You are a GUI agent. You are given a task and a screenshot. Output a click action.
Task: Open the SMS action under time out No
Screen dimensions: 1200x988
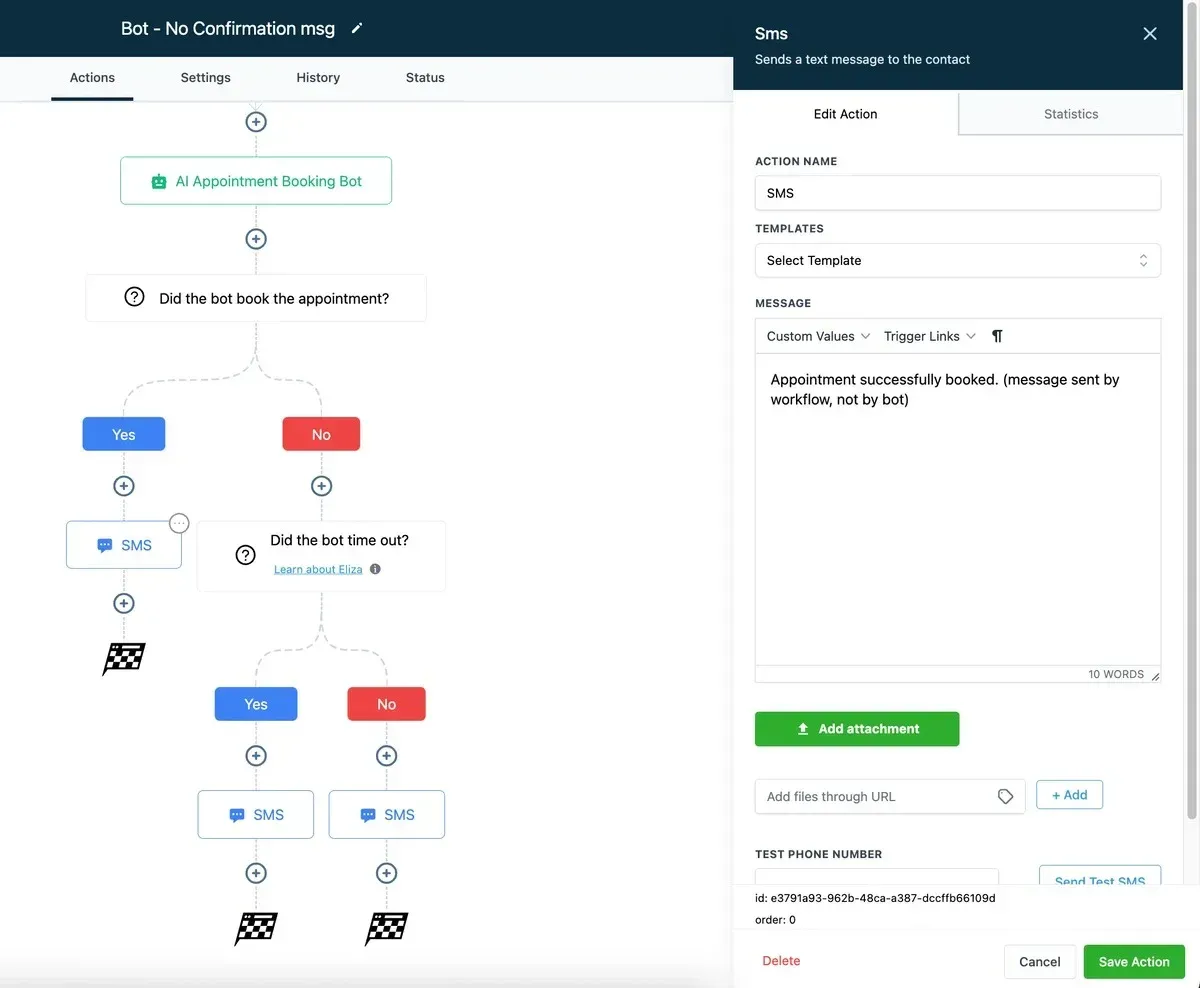click(x=386, y=815)
